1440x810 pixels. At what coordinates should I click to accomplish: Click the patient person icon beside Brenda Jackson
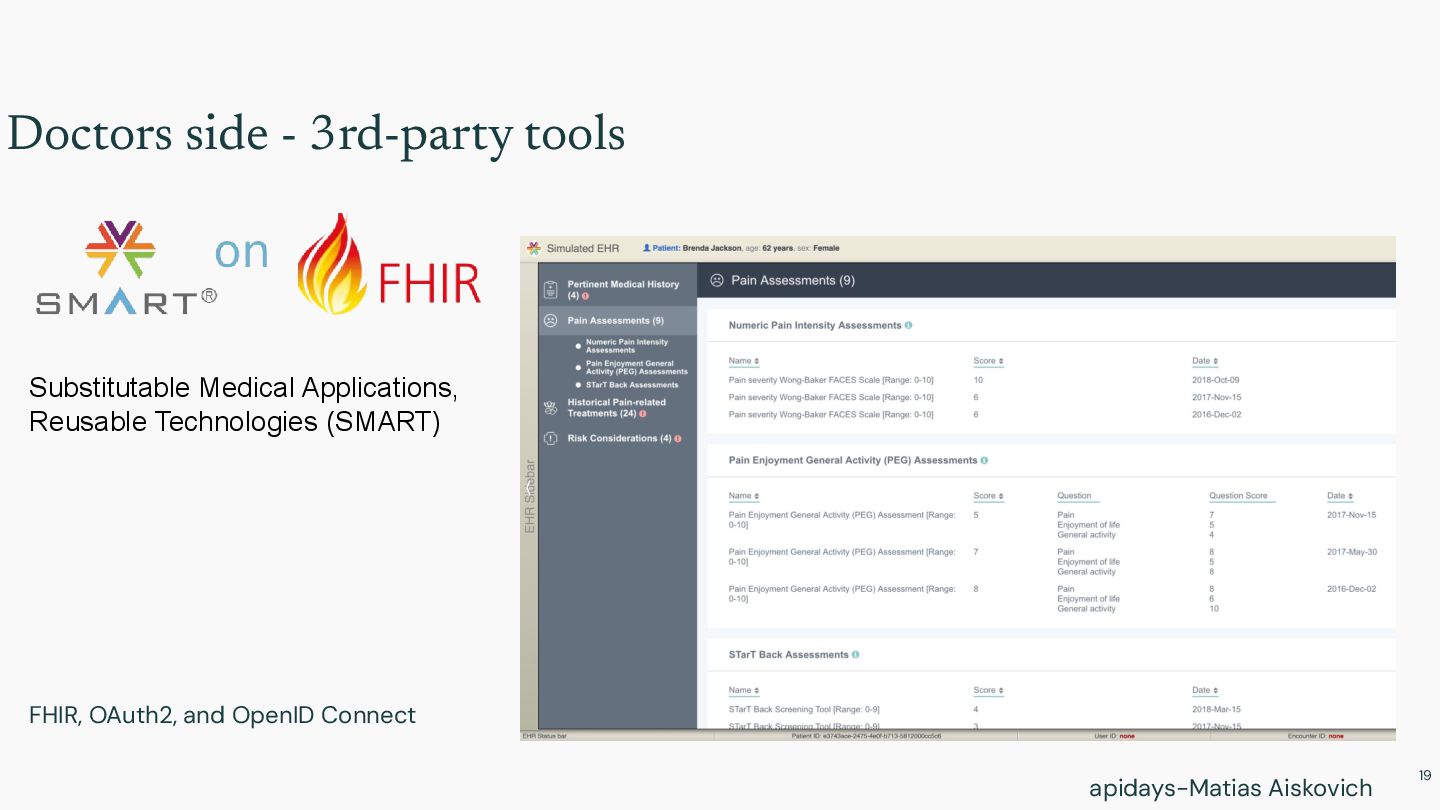click(647, 248)
